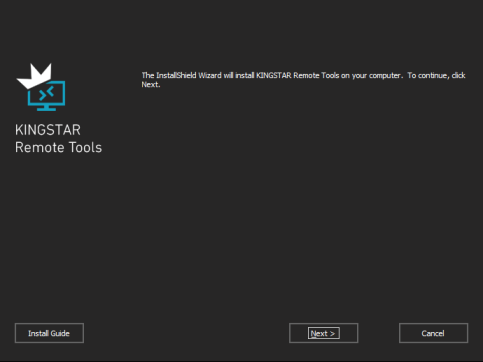Click the monitor stand base of logo
This screenshot has height=362, width=483.
click(46, 109)
